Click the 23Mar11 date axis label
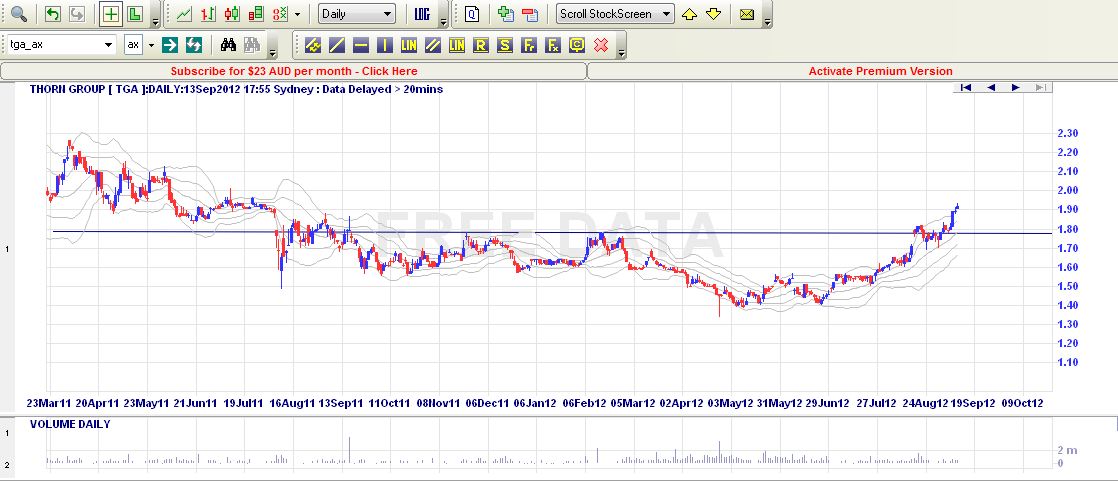This screenshot has width=1118, height=481. tap(48, 403)
